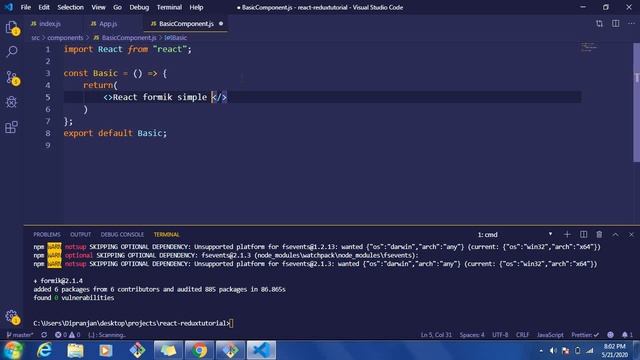Screen dimensions: 640x360
Task: Open the Edit menu
Action: (44, 7)
